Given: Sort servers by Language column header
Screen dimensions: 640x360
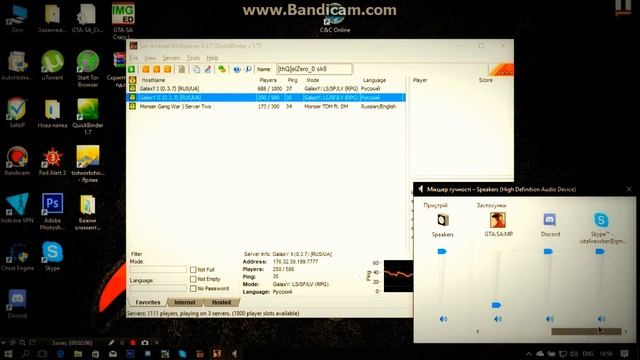Looking at the screenshot, I should (374, 80).
